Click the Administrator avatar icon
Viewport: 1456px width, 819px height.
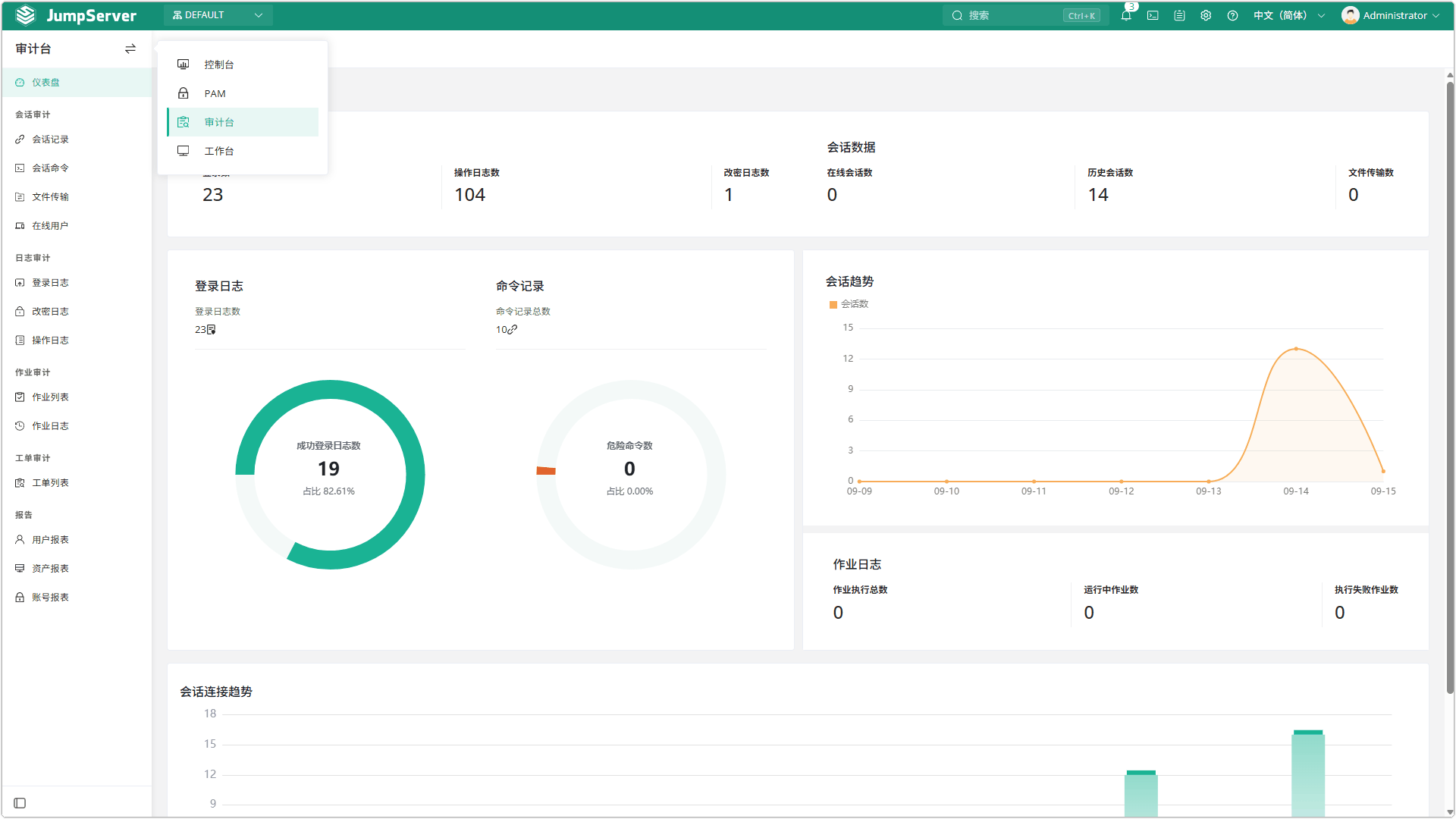[1350, 15]
